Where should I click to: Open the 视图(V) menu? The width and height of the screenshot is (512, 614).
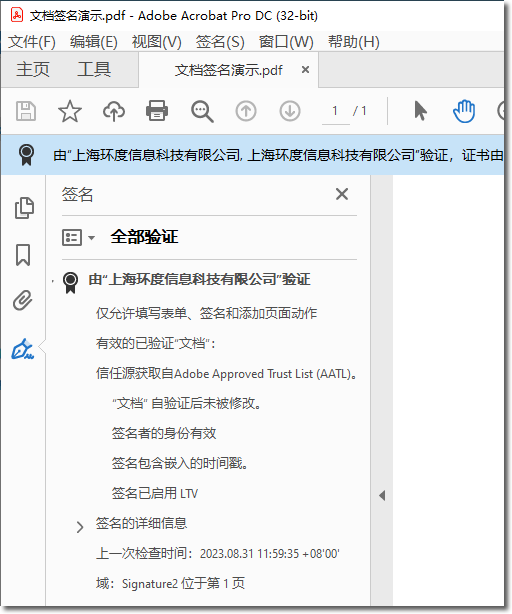157,42
